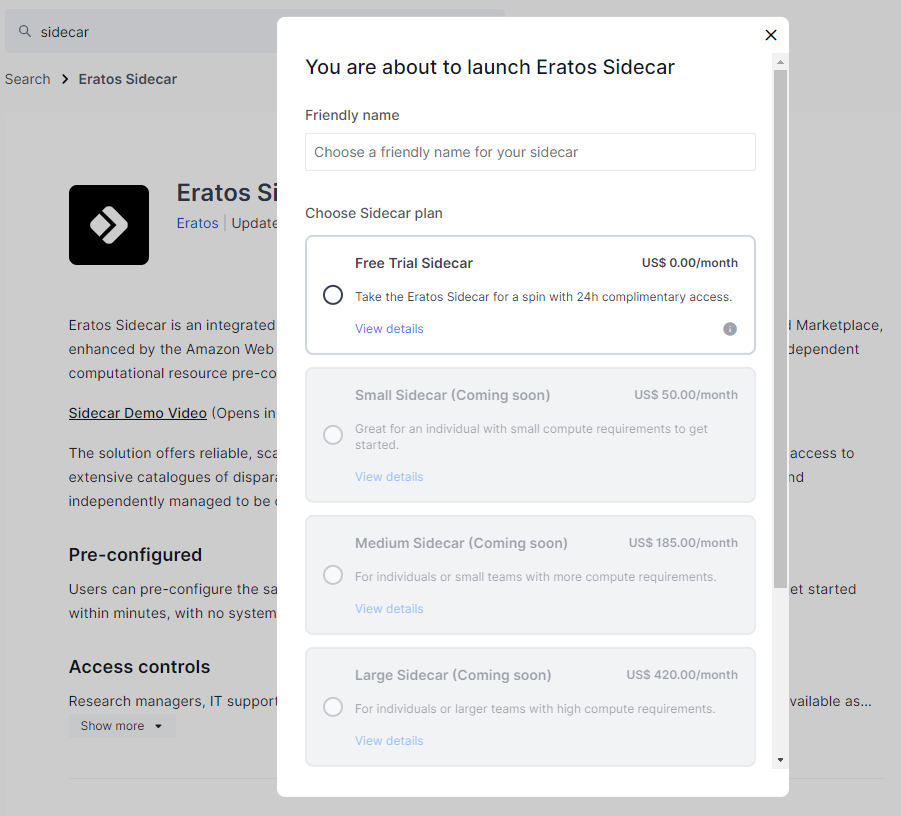Select the Medium Sidecar radio button
Viewport: 901px width, 816px height.
(x=333, y=575)
